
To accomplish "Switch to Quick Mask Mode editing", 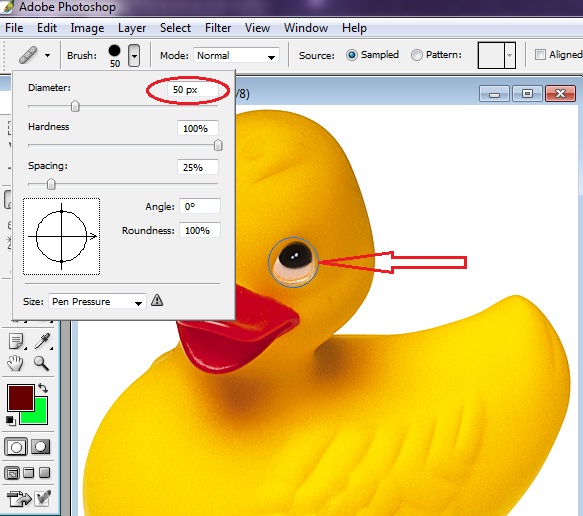I will [41, 446].
